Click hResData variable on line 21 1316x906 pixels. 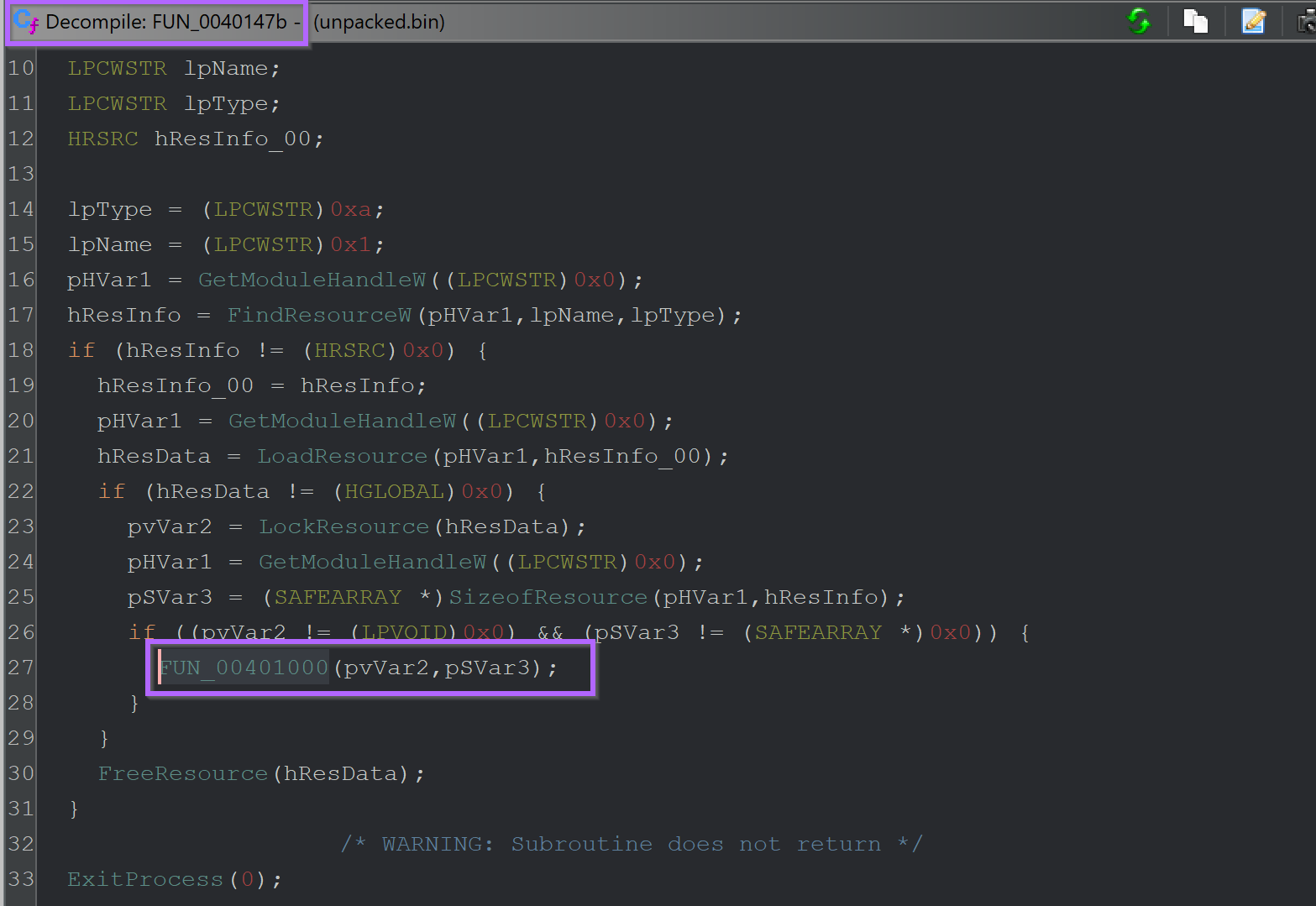(x=155, y=456)
